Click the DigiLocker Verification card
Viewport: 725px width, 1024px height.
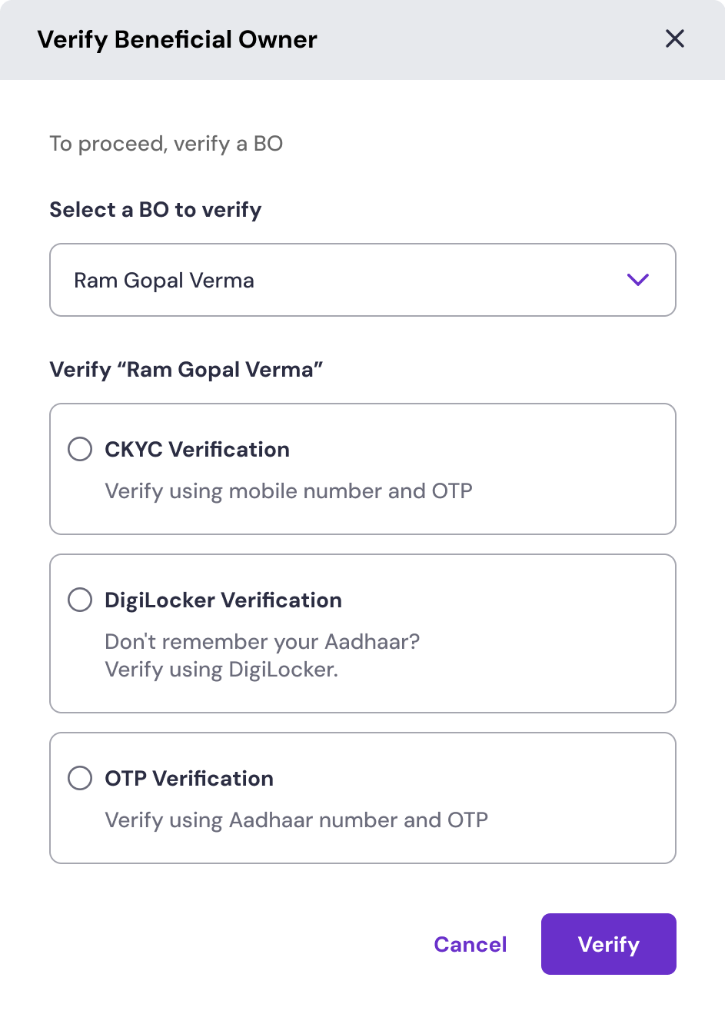(362, 633)
